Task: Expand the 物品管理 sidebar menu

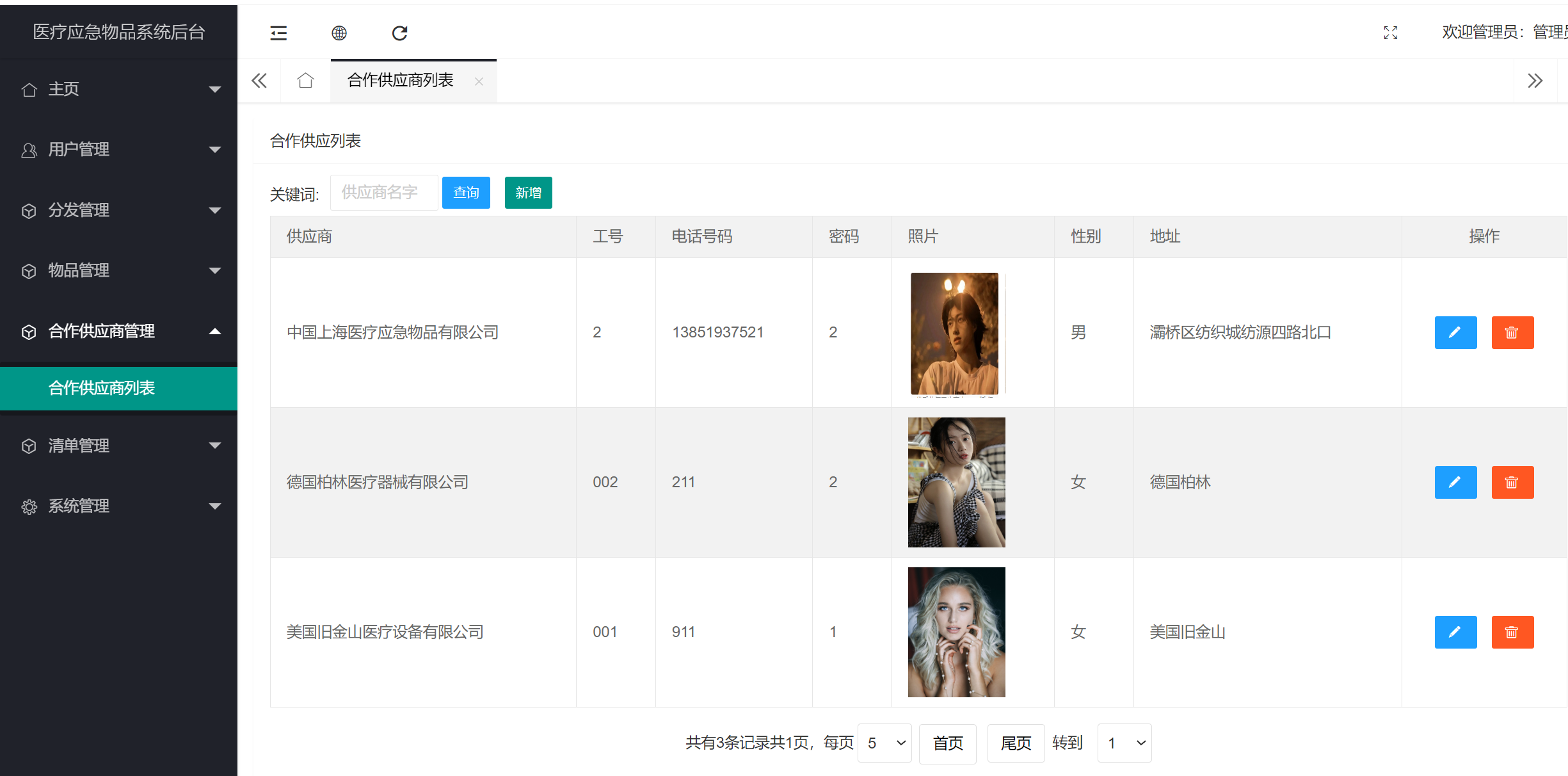Action: pos(118,270)
